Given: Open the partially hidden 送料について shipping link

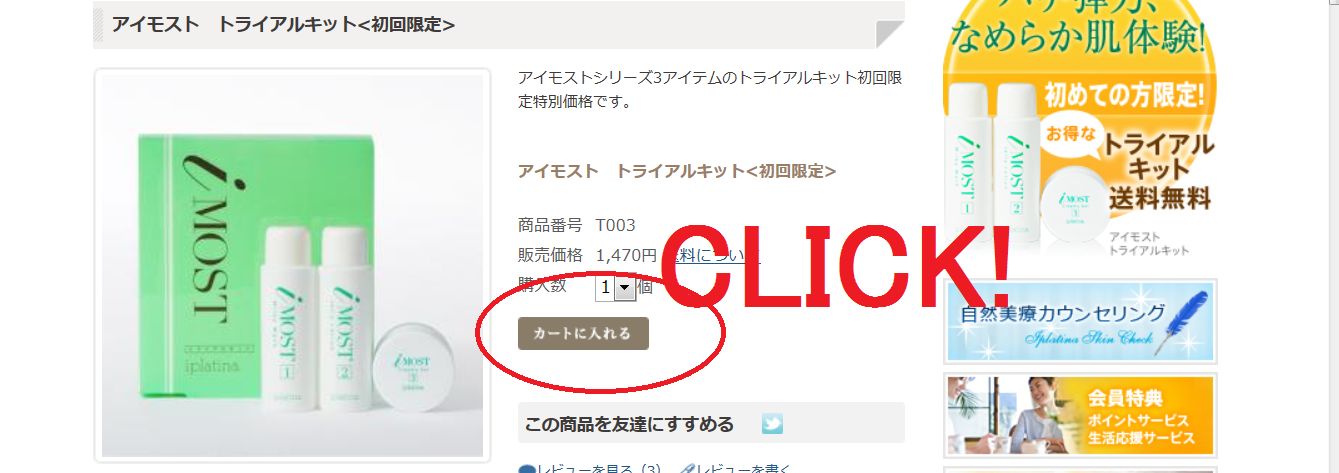Looking at the screenshot, I should coord(715,255).
